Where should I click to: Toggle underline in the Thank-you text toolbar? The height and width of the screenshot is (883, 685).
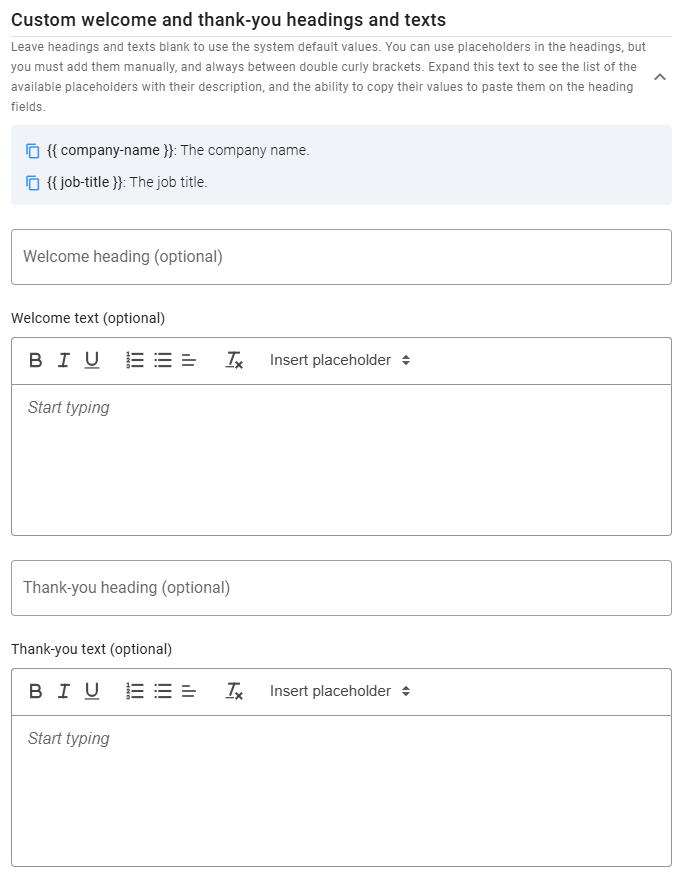[x=91, y=691]
